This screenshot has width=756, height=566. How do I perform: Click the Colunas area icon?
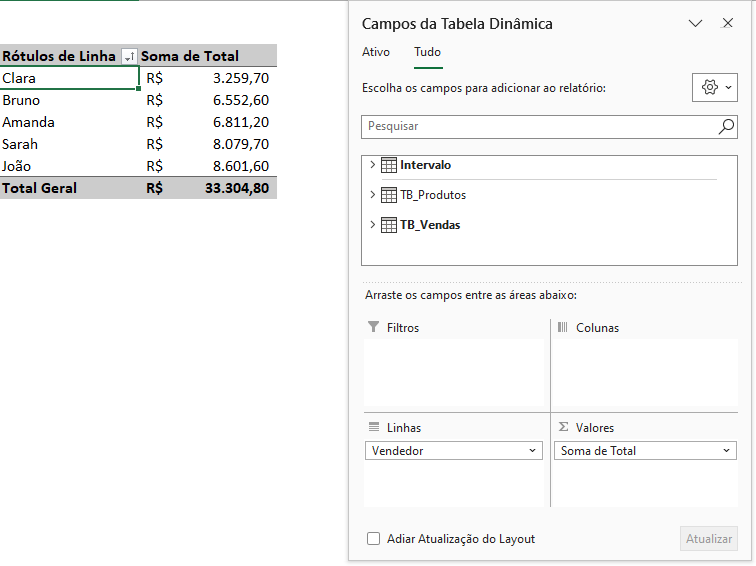coord(562,327)
